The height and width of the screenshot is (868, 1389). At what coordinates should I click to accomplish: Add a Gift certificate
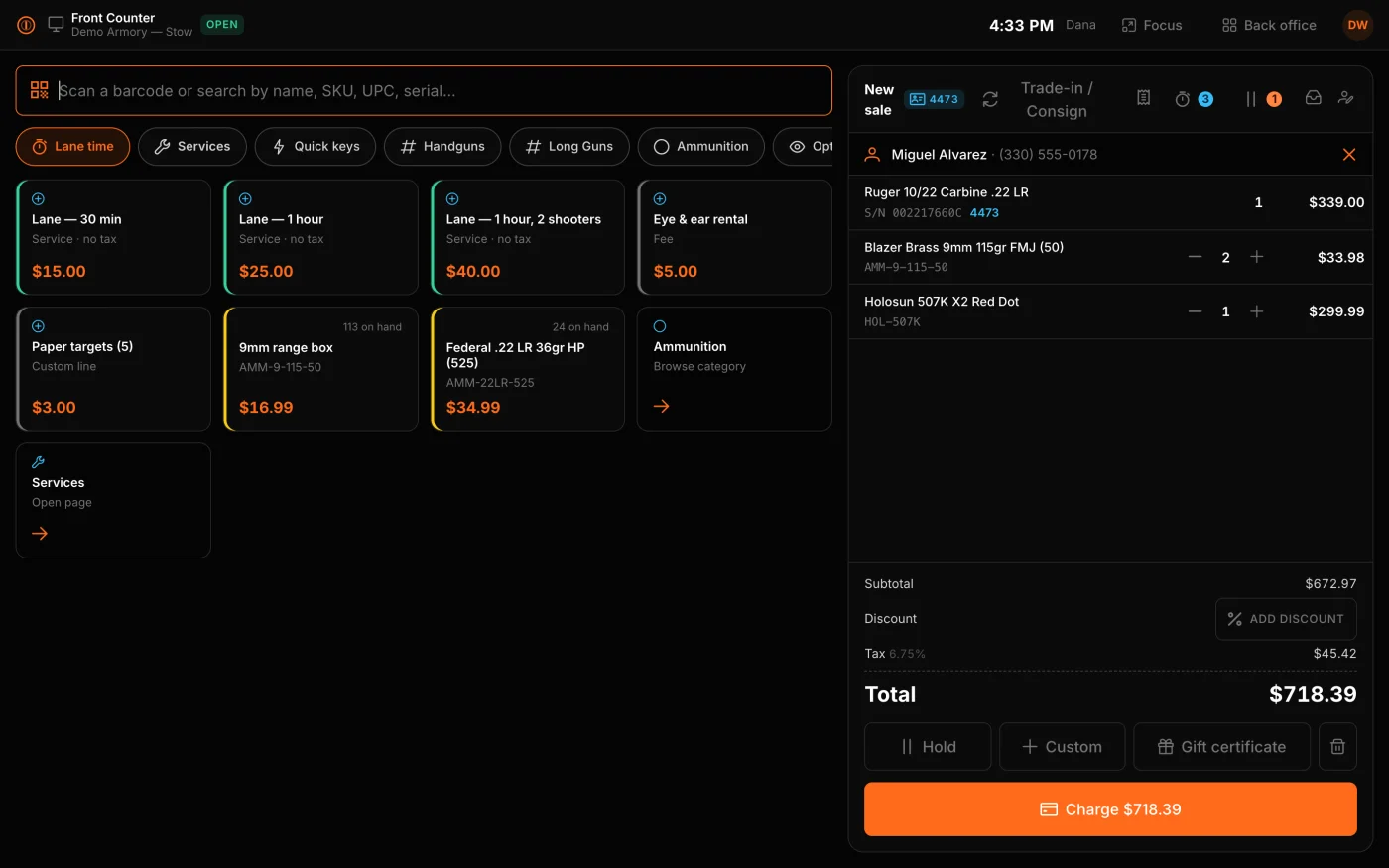1222,747
